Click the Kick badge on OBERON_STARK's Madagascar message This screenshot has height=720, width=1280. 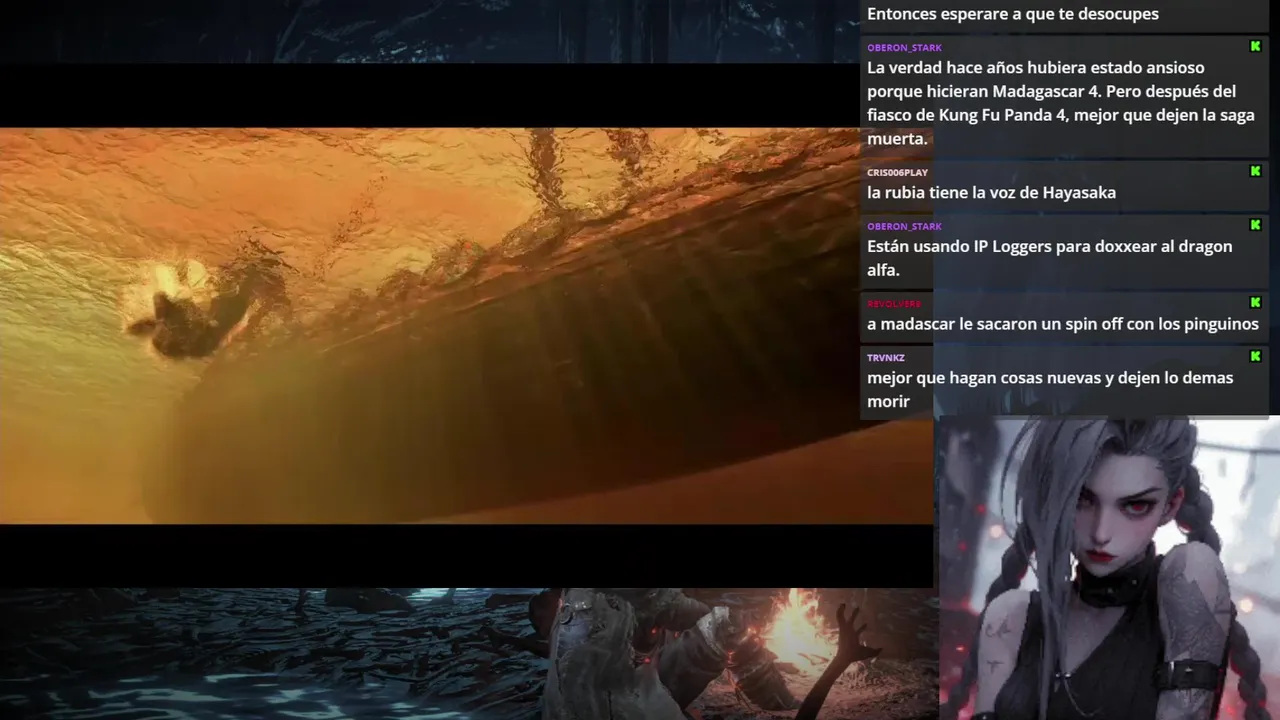[x=1255, y=46]
